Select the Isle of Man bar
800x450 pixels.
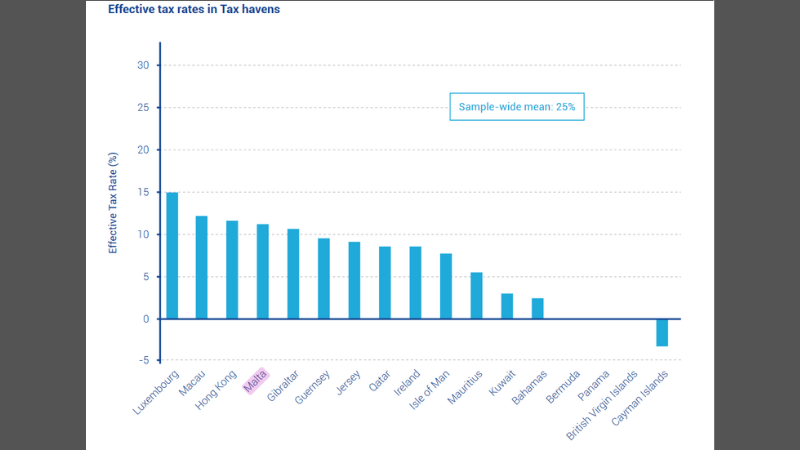[446, 286]
